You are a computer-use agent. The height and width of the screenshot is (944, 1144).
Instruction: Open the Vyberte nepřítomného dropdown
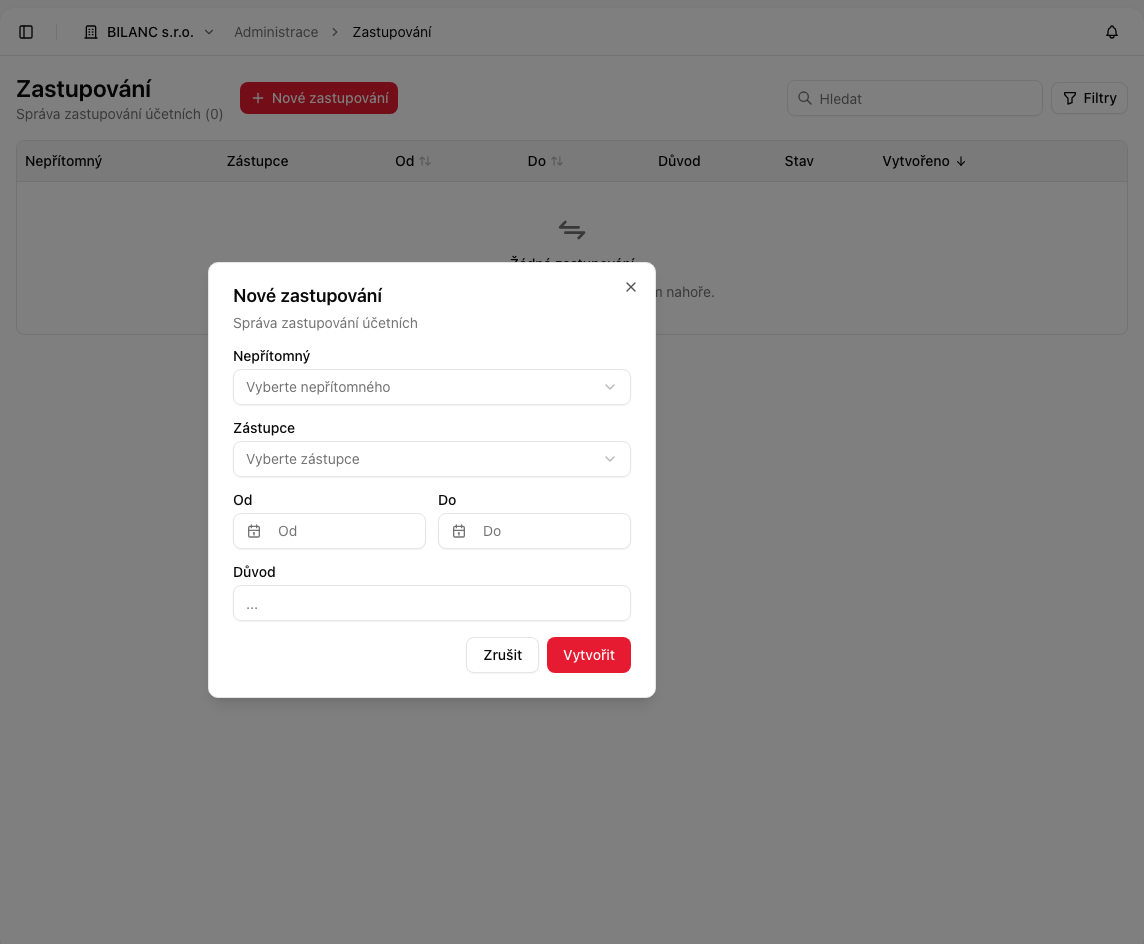point(432,387)
